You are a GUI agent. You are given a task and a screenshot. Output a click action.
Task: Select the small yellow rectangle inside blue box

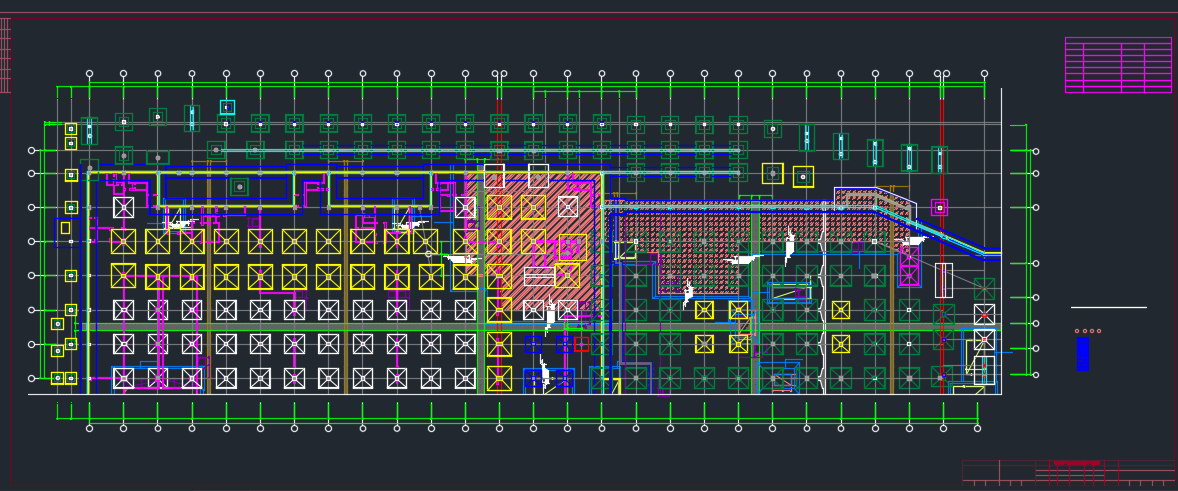(65, 228)
